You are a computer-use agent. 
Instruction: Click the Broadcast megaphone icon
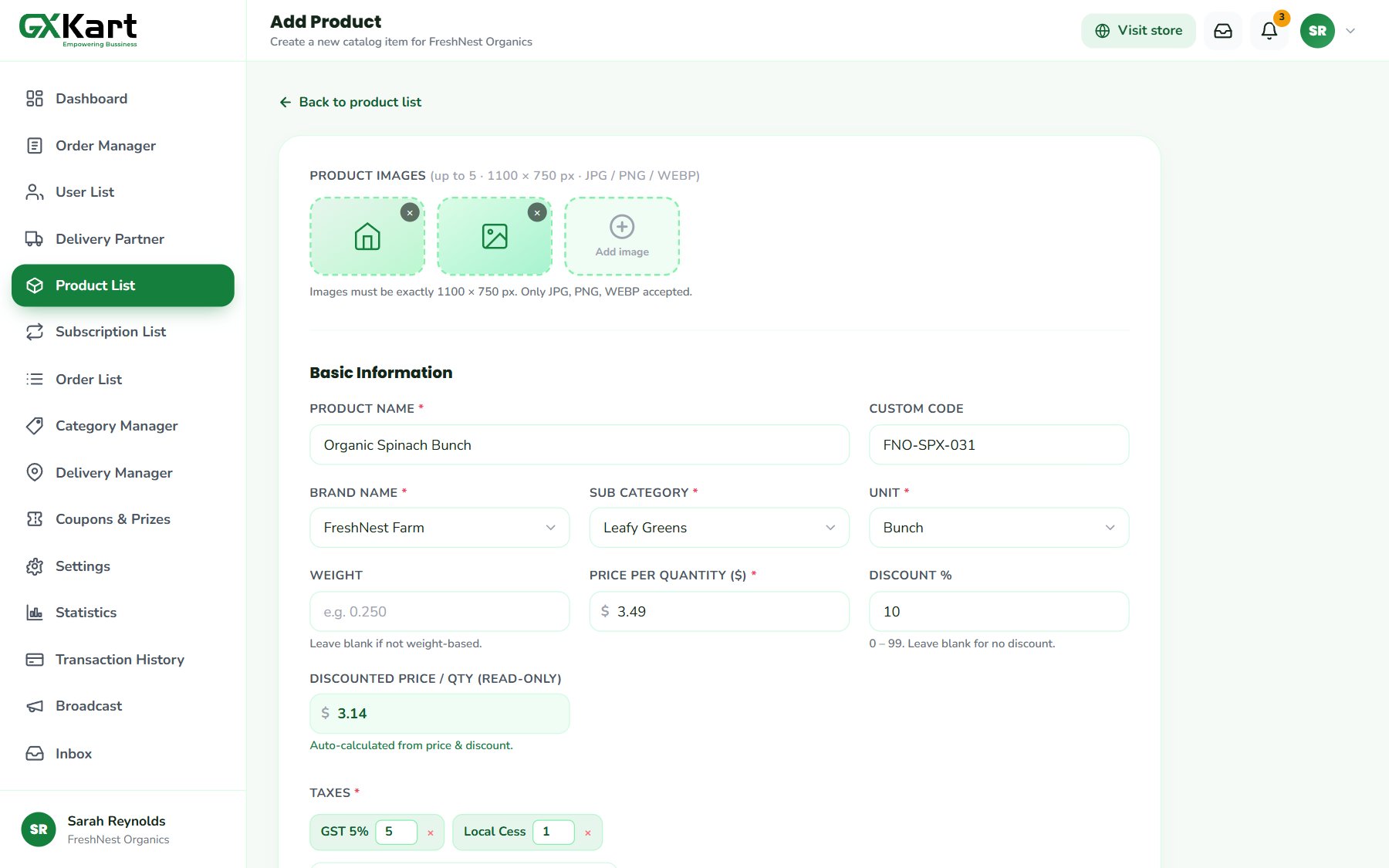click(x=35, y=706)
